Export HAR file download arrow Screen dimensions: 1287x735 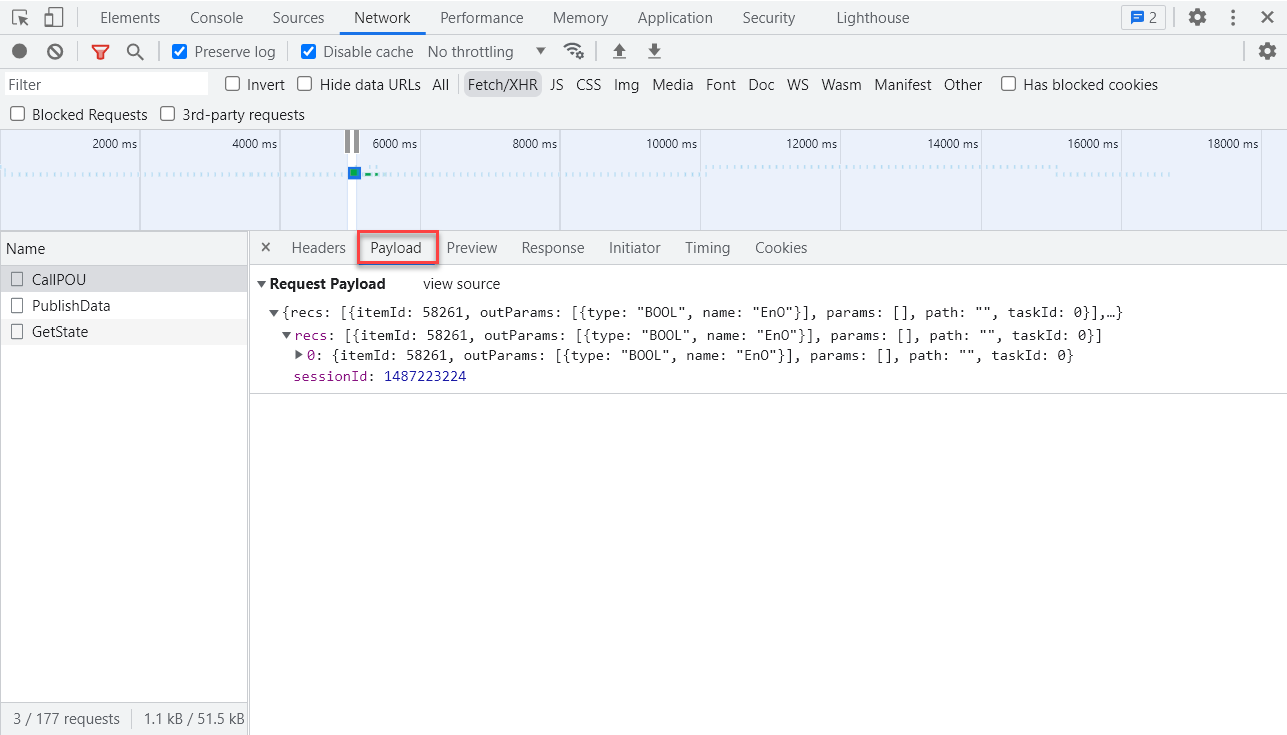[x=654, y=51]
